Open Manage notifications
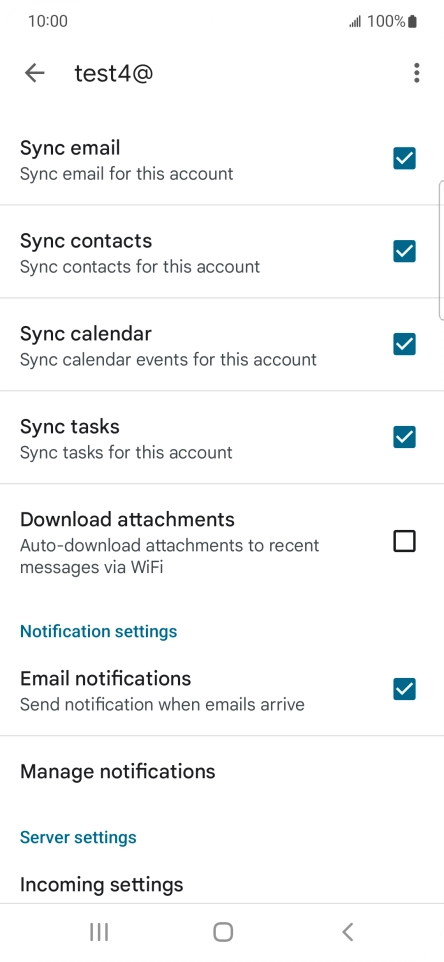This screenshot has width=444, height=962. click(x=222, y=771)
